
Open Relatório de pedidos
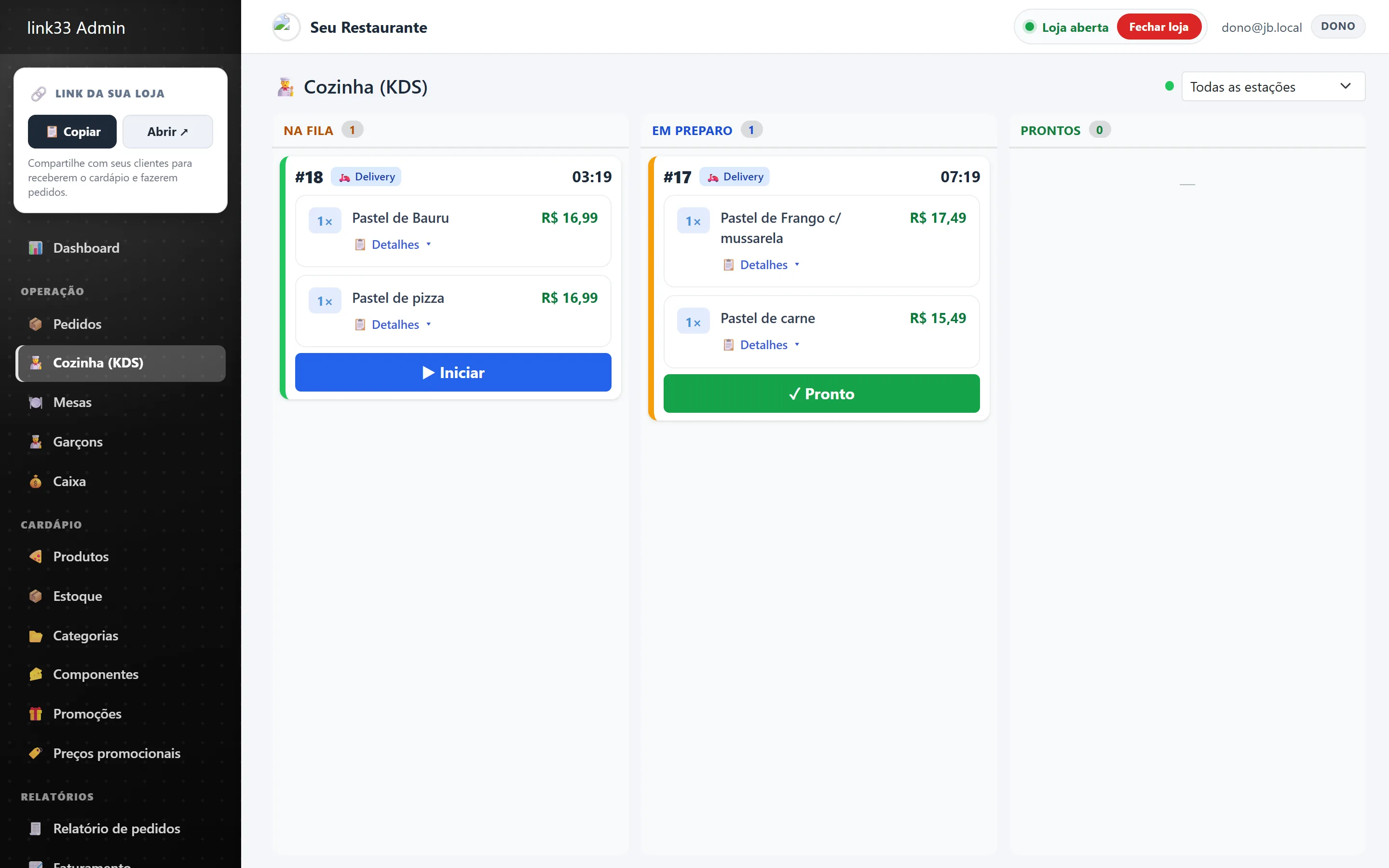point(121,828)
